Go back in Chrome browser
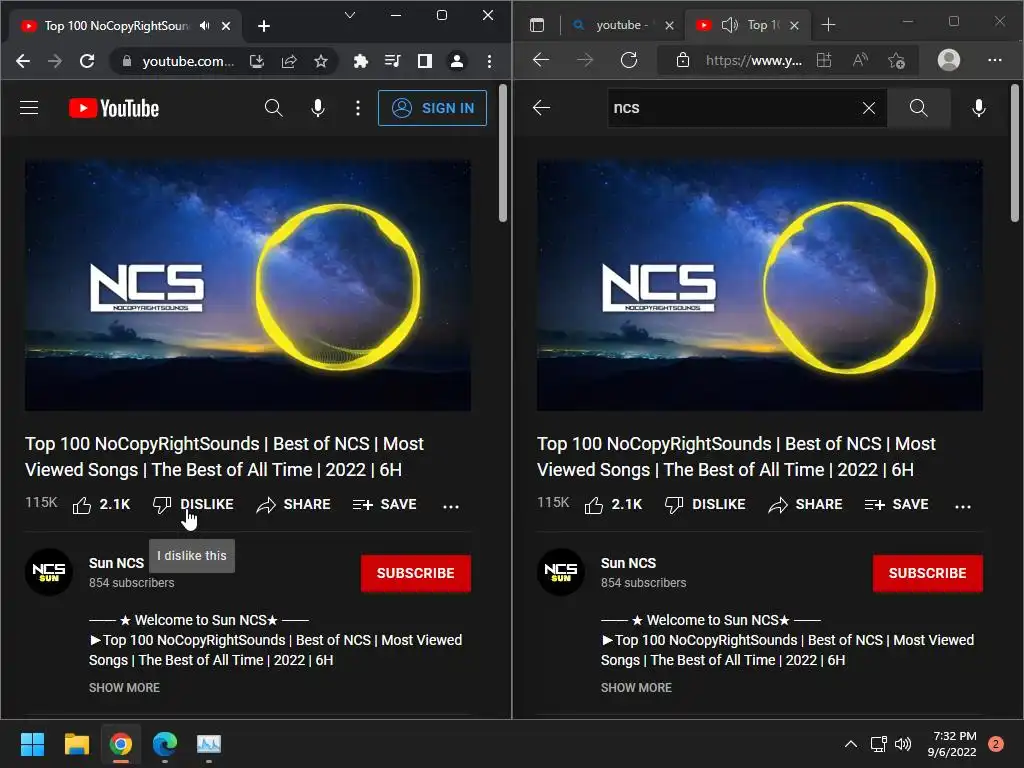This screenshot has width=1024, height=768. (x=23, y=61)
